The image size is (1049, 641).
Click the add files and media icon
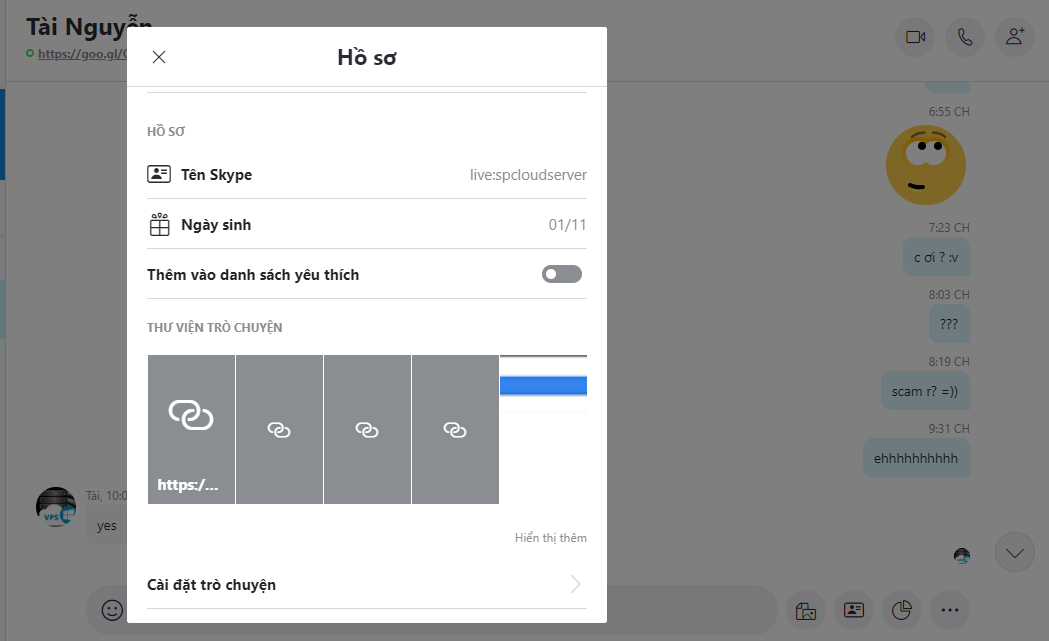802,609
